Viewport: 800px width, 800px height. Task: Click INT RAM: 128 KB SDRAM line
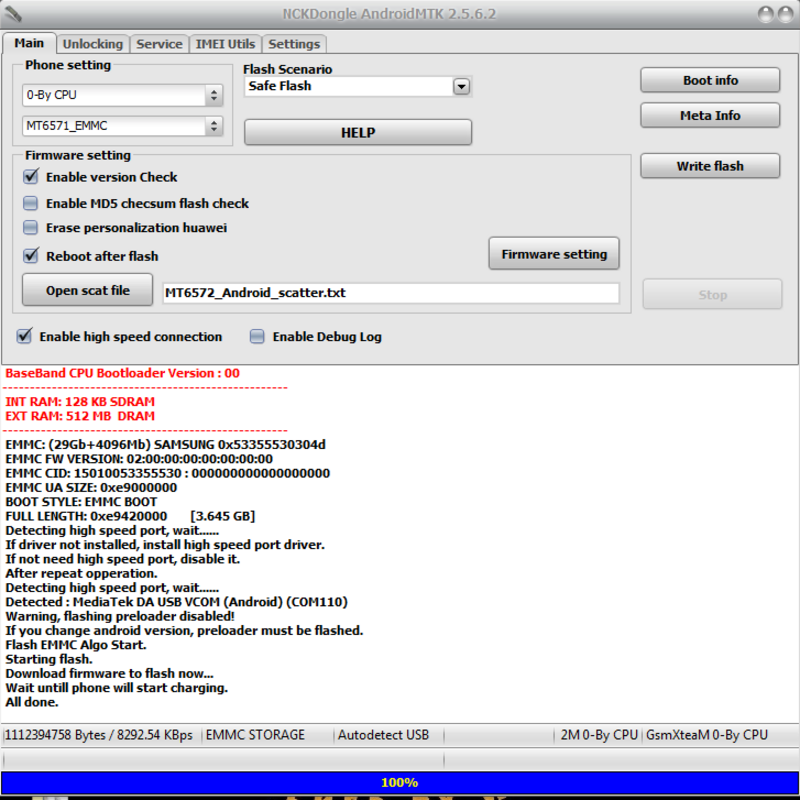point(80,402)
